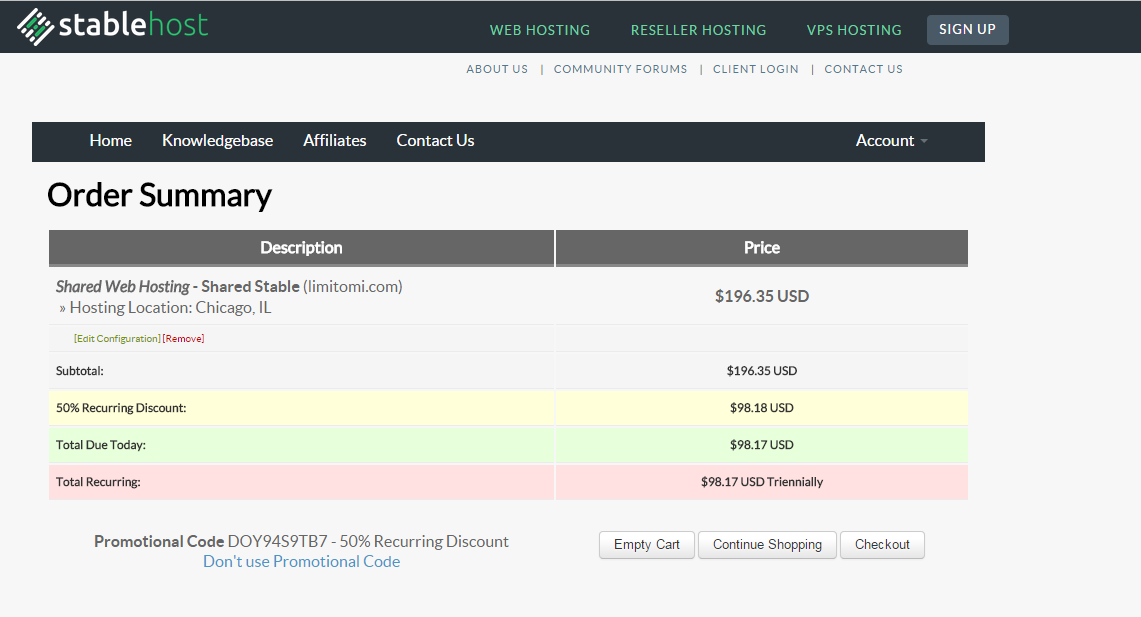
Task: Go to Reseller Hosting
Action: 698,30
